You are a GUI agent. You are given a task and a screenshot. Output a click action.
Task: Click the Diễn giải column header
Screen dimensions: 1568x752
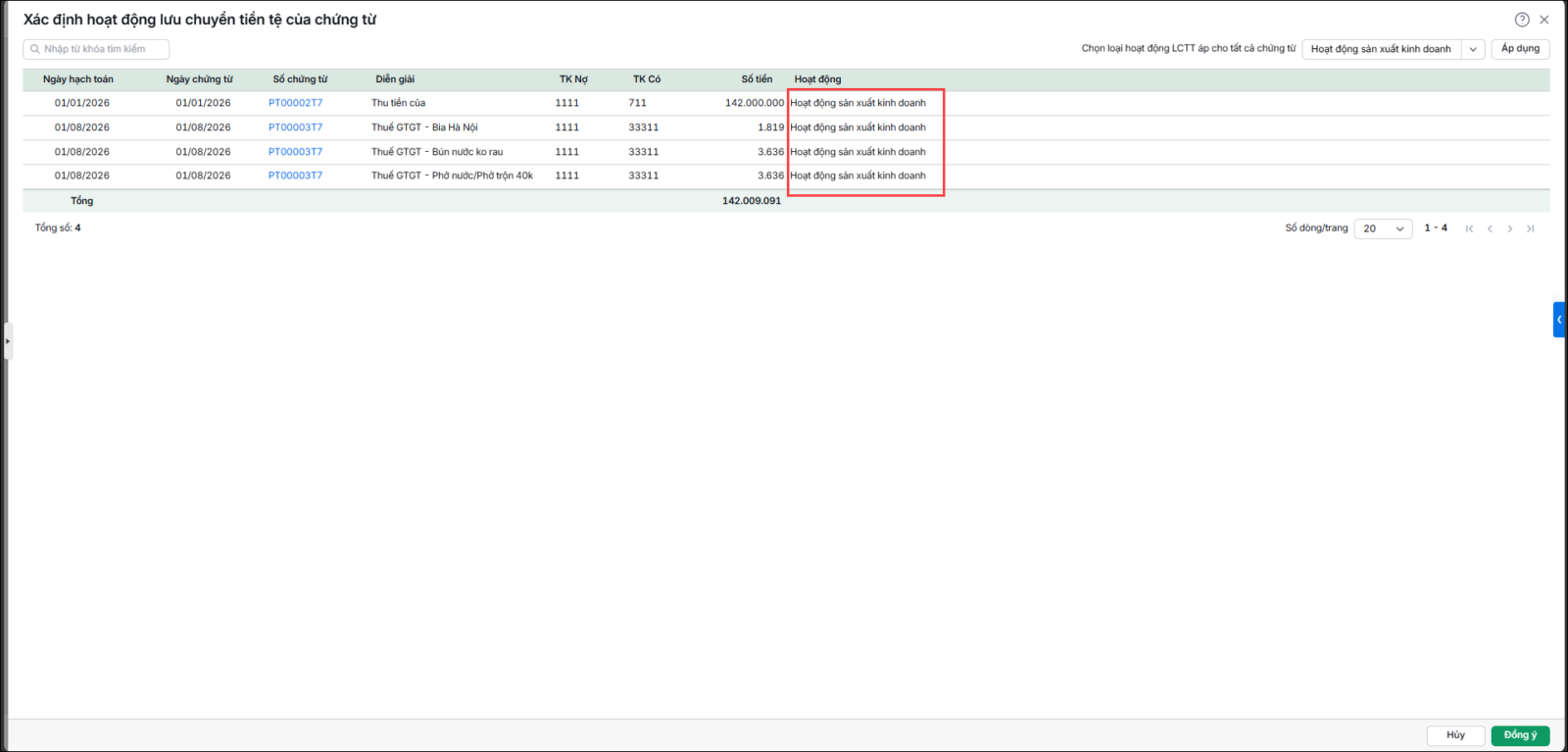[x=395, y=79]
